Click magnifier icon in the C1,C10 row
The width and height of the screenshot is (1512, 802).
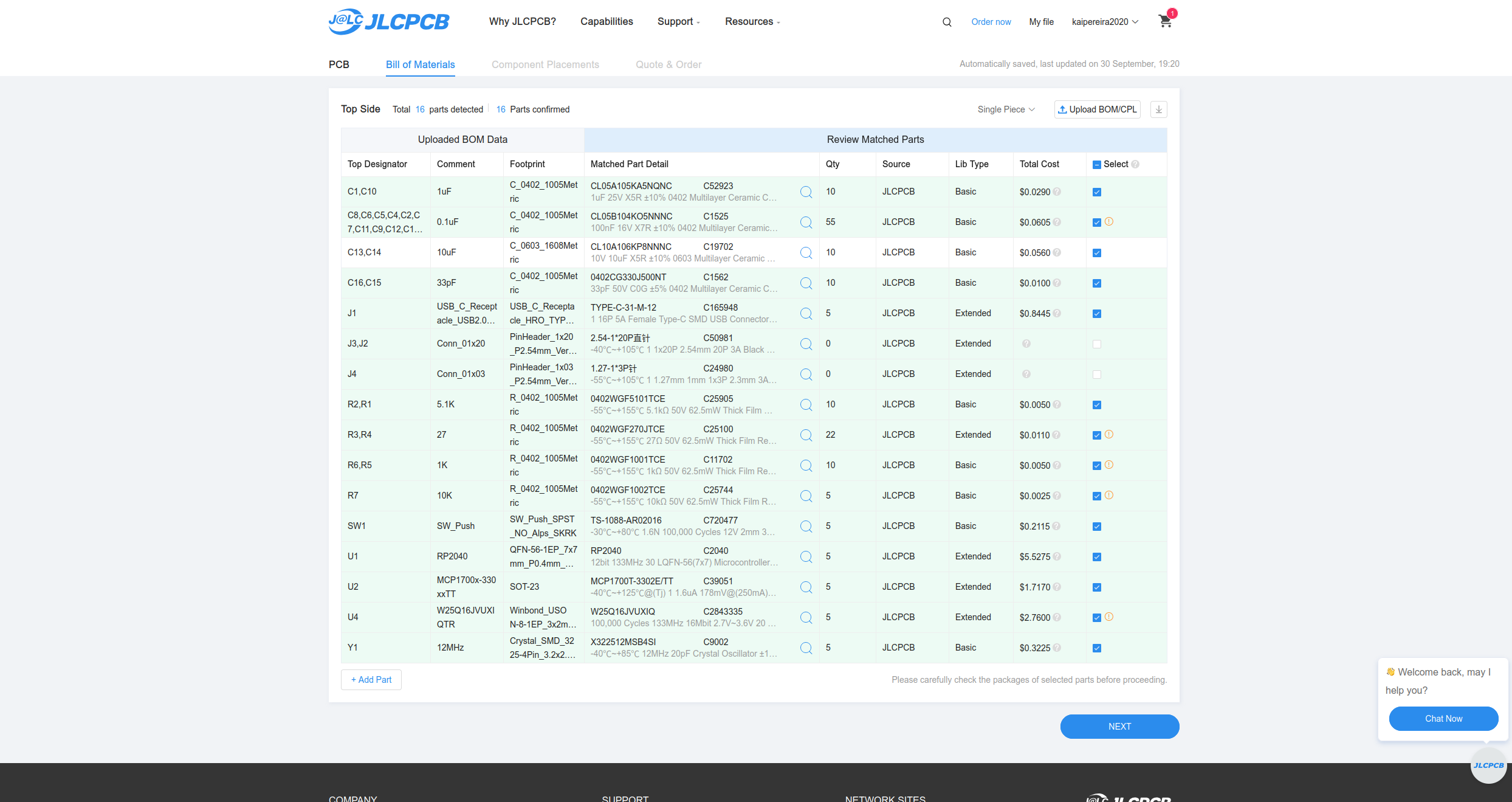point(806,192)
